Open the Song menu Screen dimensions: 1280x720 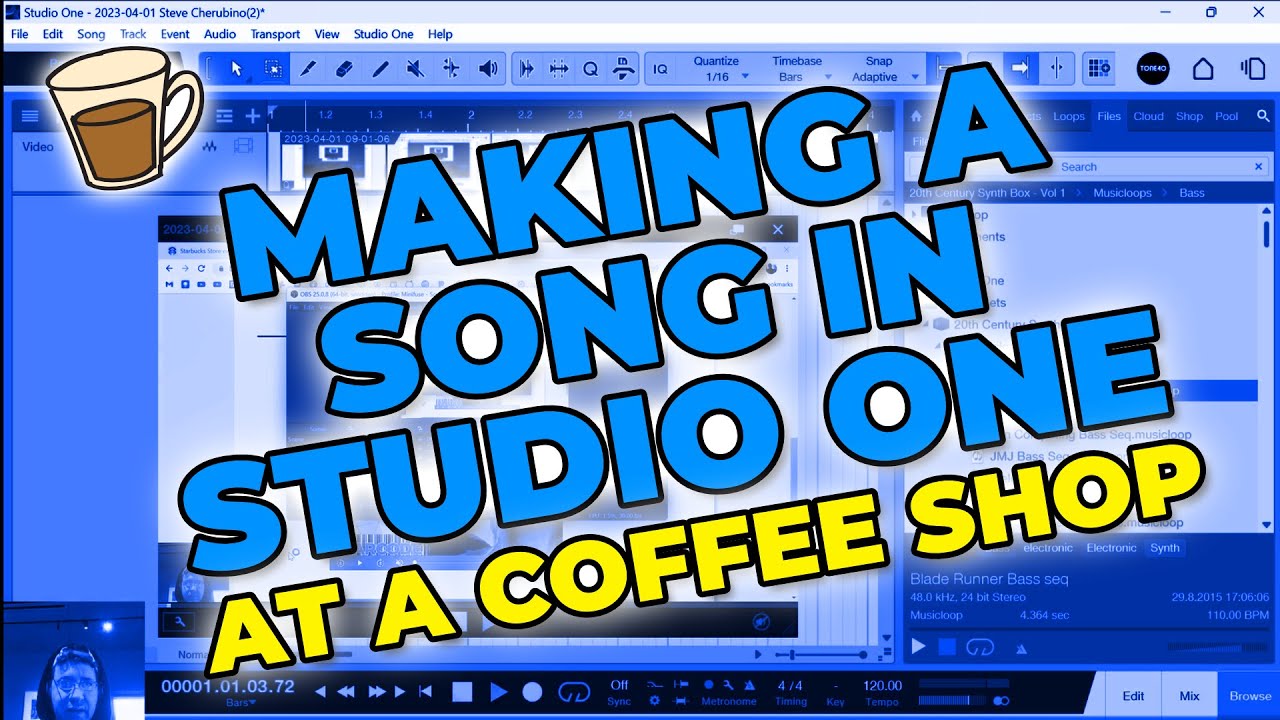[x=91, y=34]
